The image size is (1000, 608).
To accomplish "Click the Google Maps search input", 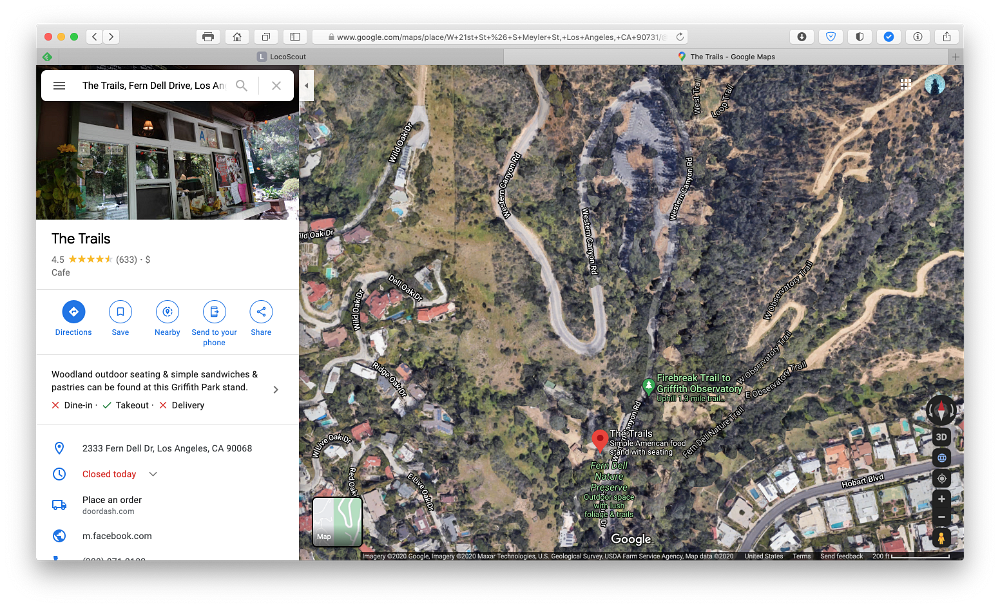I will pos(153,85).
